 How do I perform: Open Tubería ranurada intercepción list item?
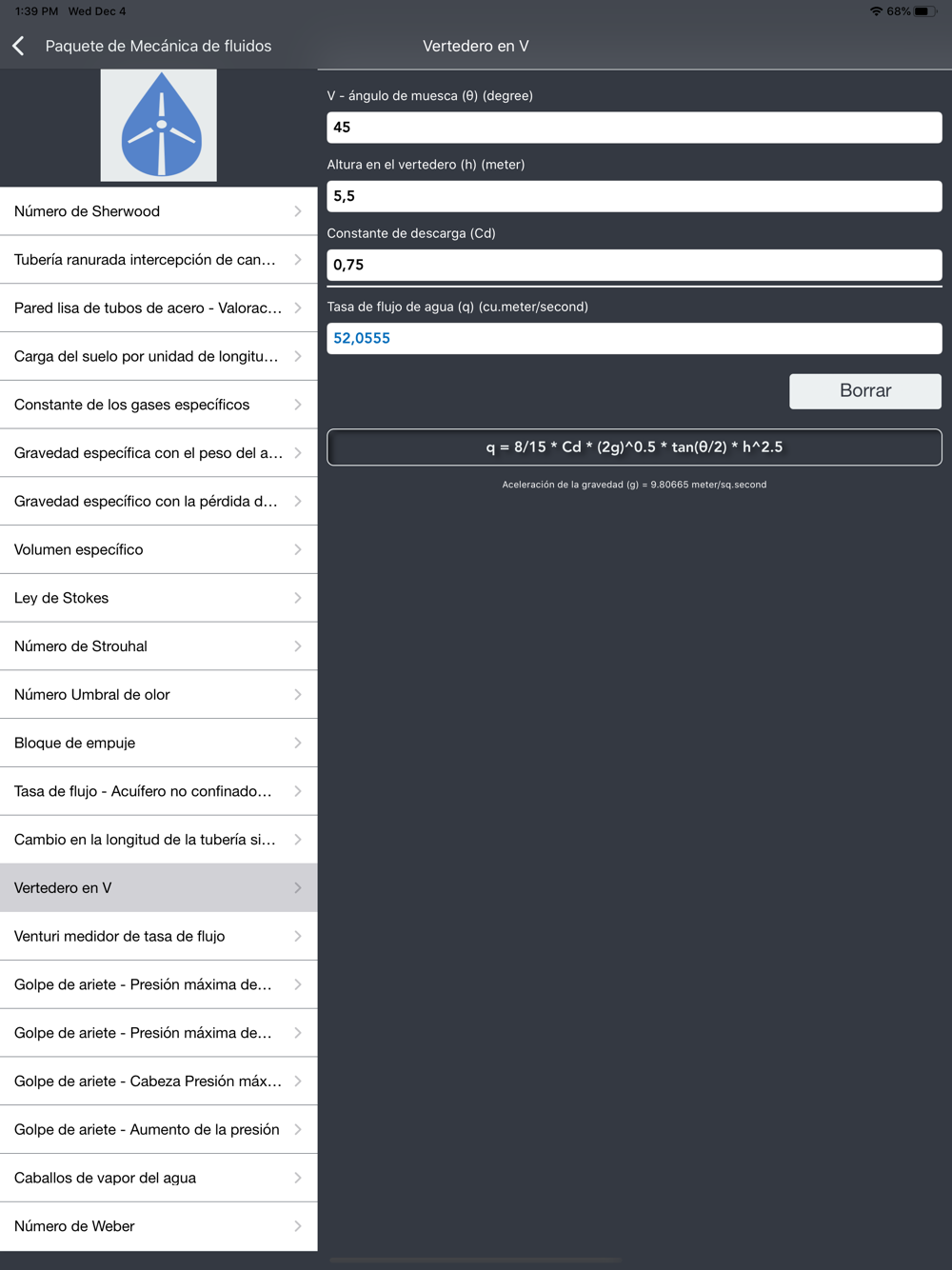tap(158, 260)
